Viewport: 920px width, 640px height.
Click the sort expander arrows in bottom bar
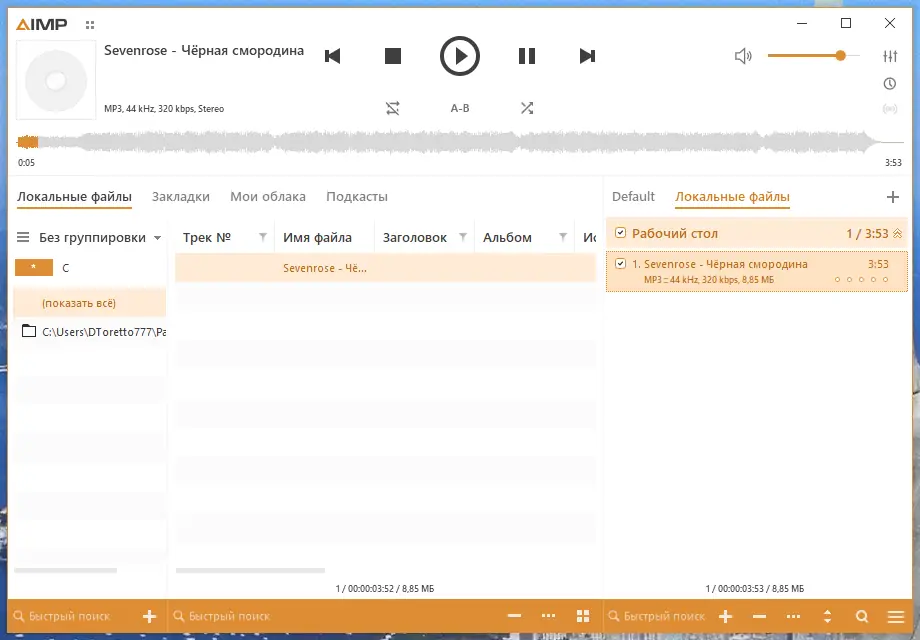click(827, 616)
